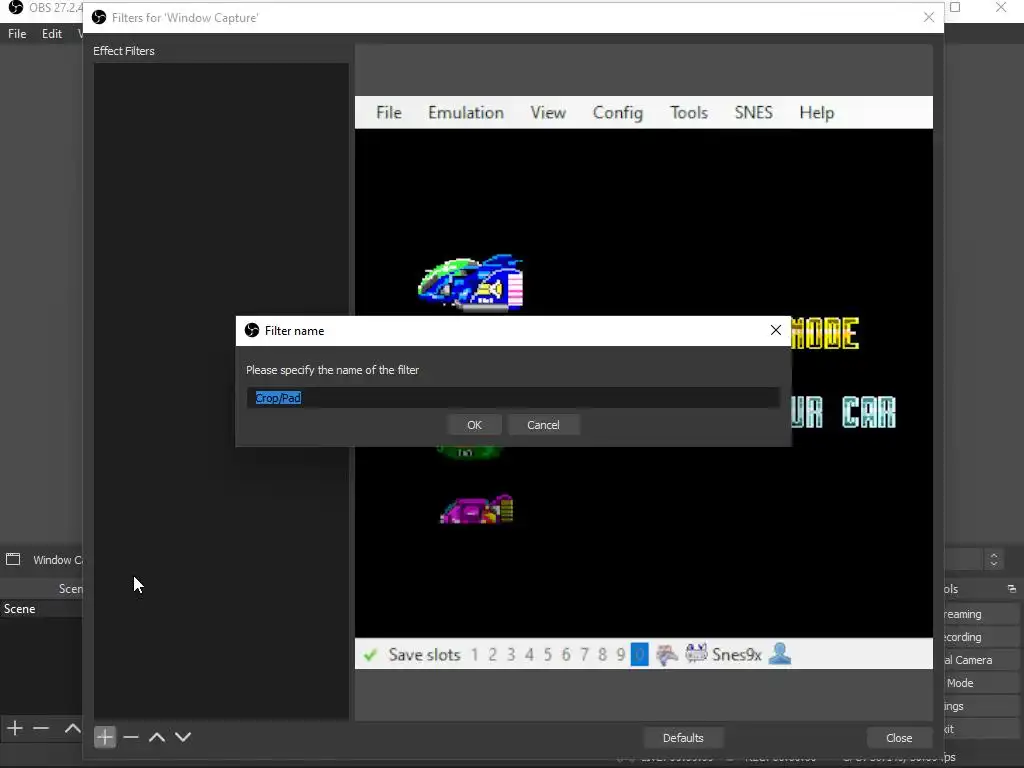The image size is (1024, 768).
Task: Remove the selected filter with the minus icon
Action: [x=131, y=737]
